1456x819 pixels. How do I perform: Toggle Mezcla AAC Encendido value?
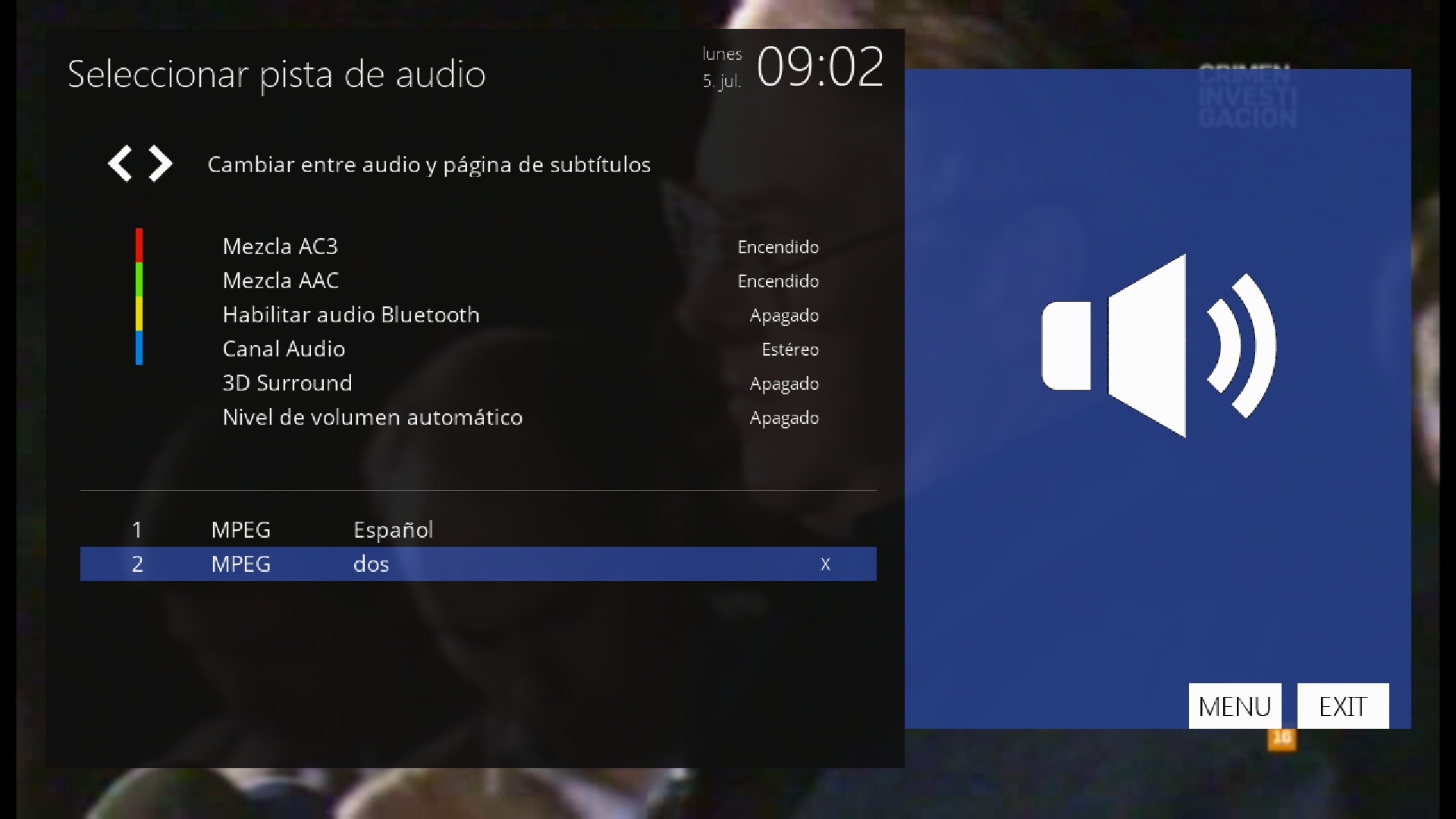pos(777,281)
